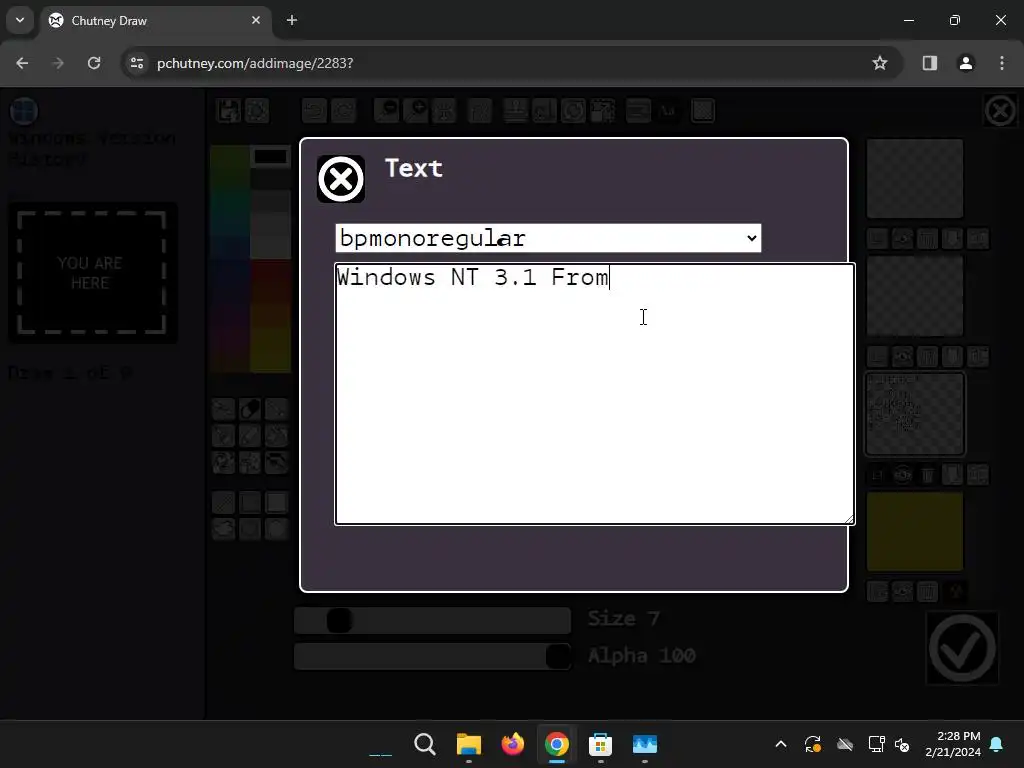Image resolution: width=1024 pixels, height=768 pixels.
Task: Open the notifications bell in the taskbar
Action: 997,744
